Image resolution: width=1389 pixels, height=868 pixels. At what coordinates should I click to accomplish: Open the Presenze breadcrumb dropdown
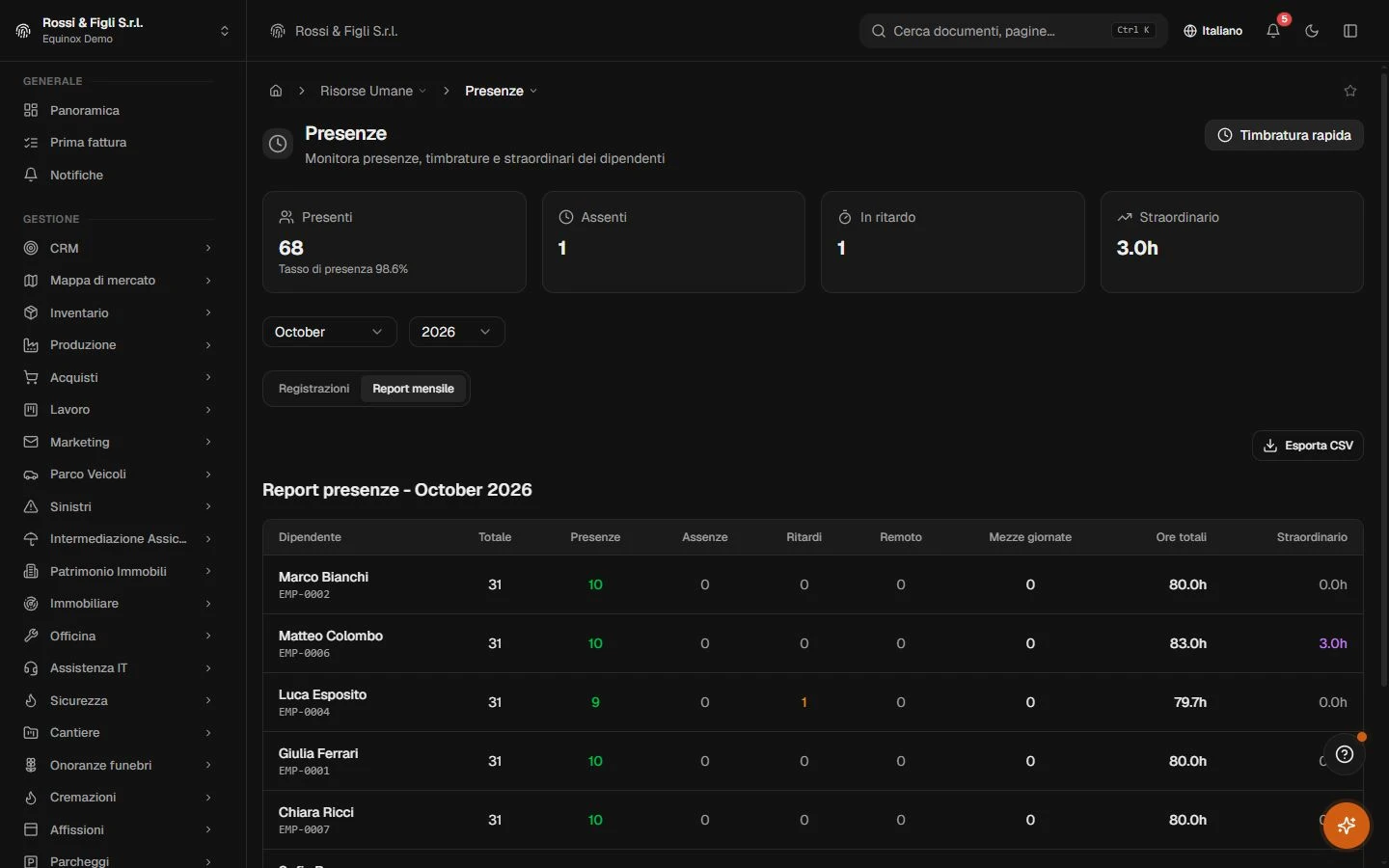501,91
